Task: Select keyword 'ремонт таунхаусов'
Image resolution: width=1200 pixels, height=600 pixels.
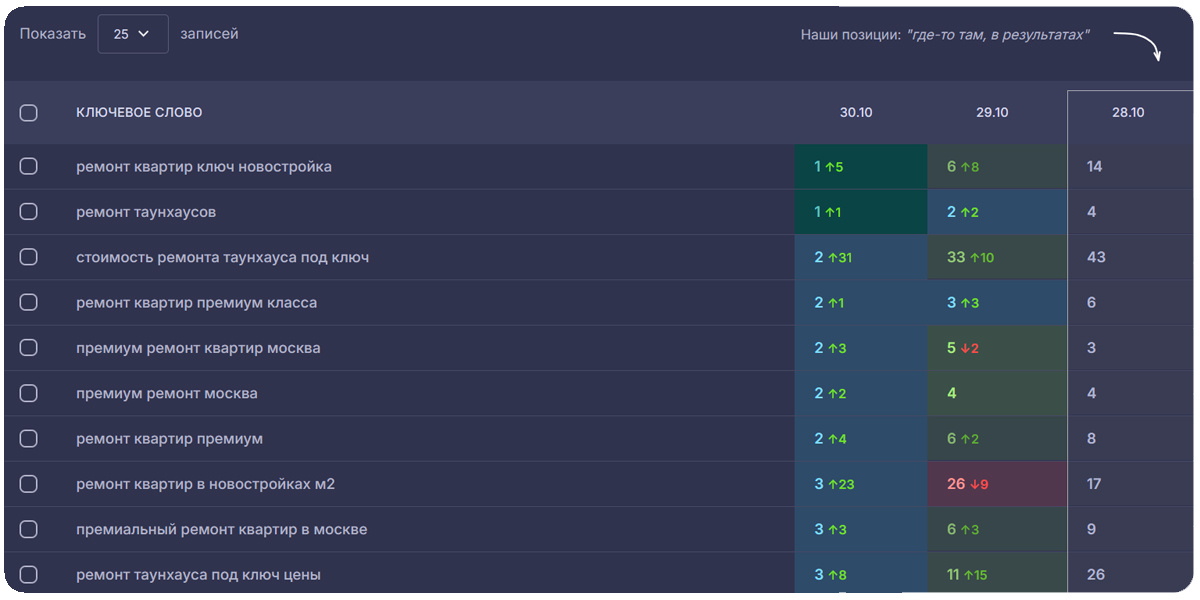Action: (146, 212)
